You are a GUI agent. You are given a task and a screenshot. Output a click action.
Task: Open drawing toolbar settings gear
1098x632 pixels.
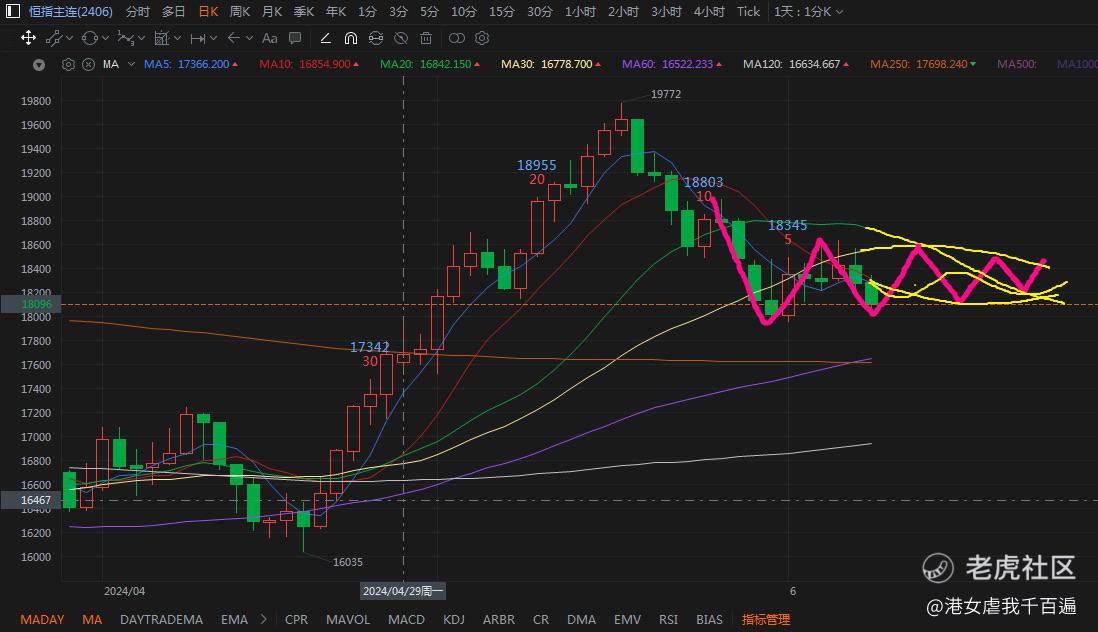[x=482, y=38]
